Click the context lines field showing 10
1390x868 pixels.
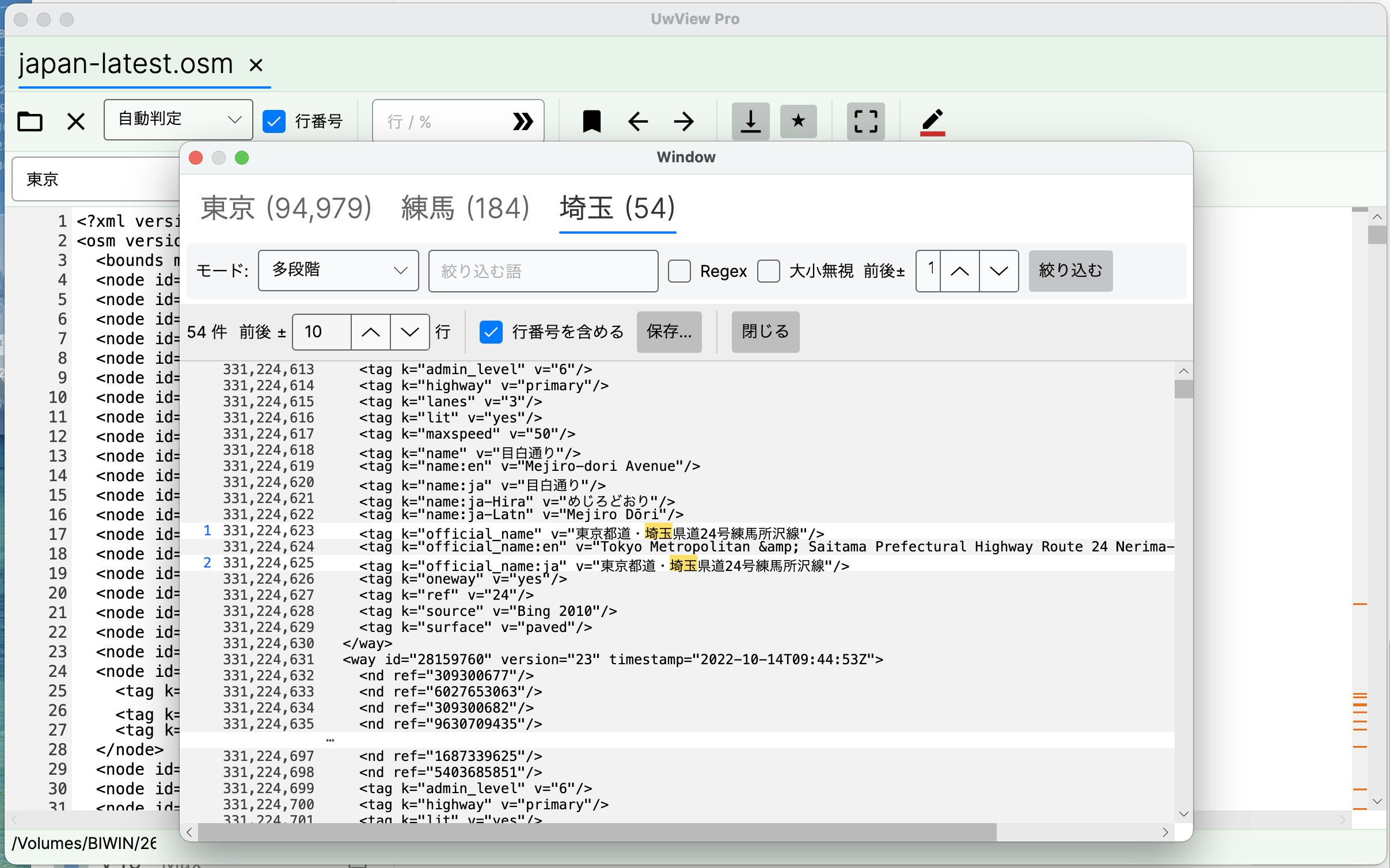(322, 332)
